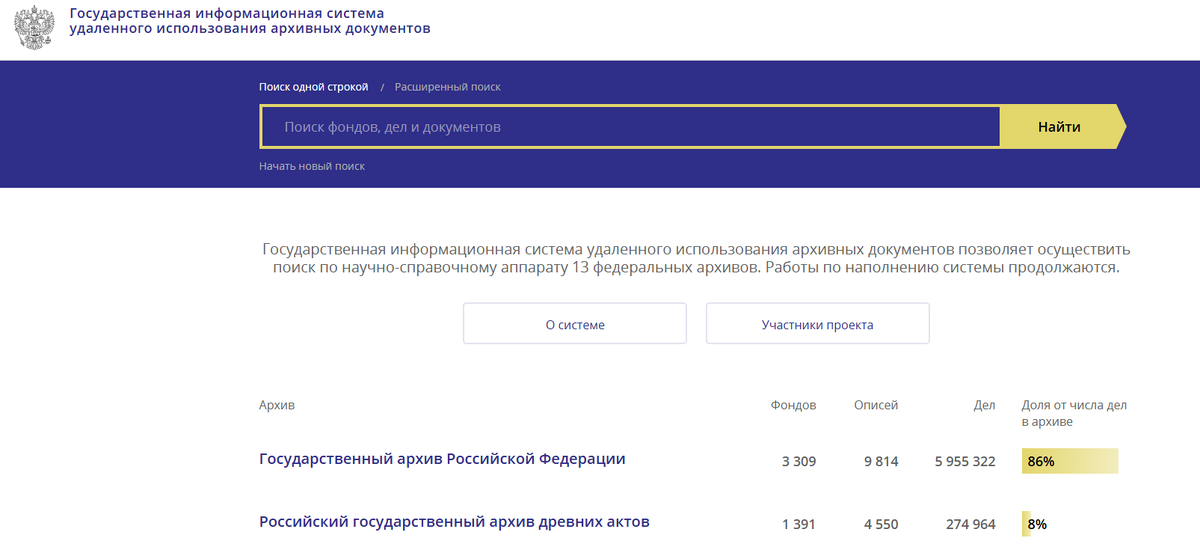Select funds value '1 391'

[x=799, y=524]
